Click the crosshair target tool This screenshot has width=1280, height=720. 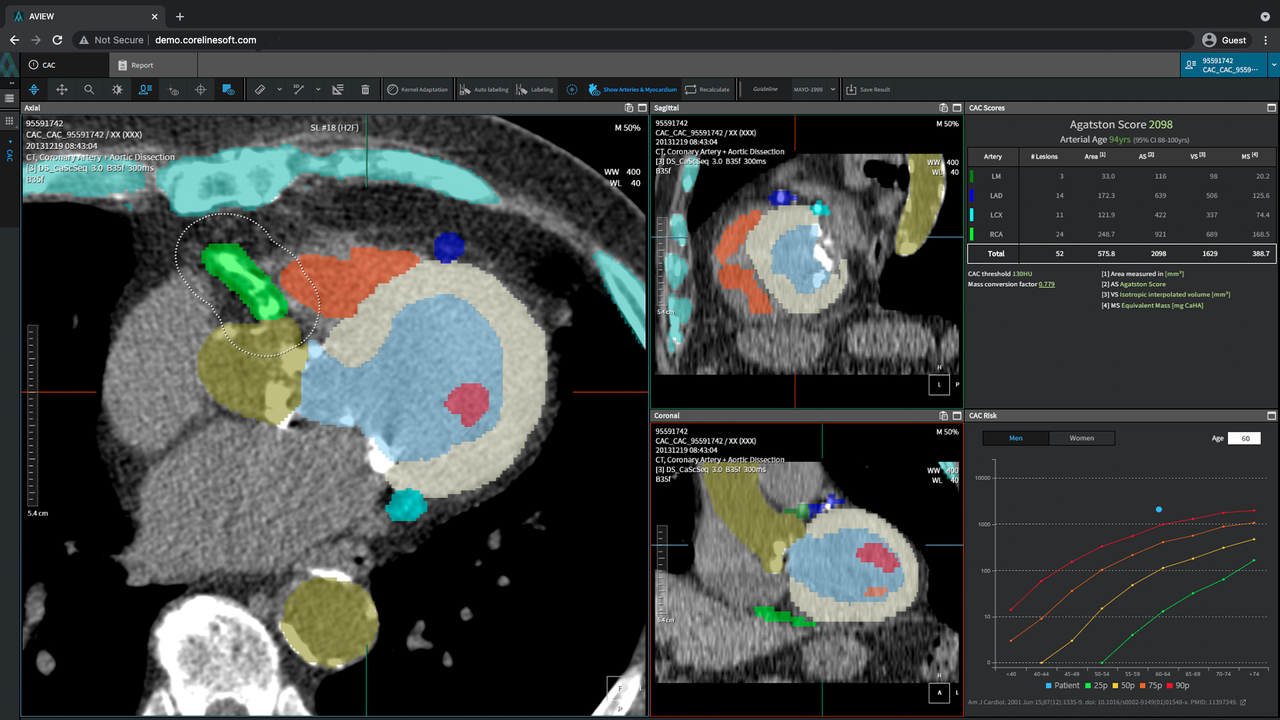(x=200, y=90)
